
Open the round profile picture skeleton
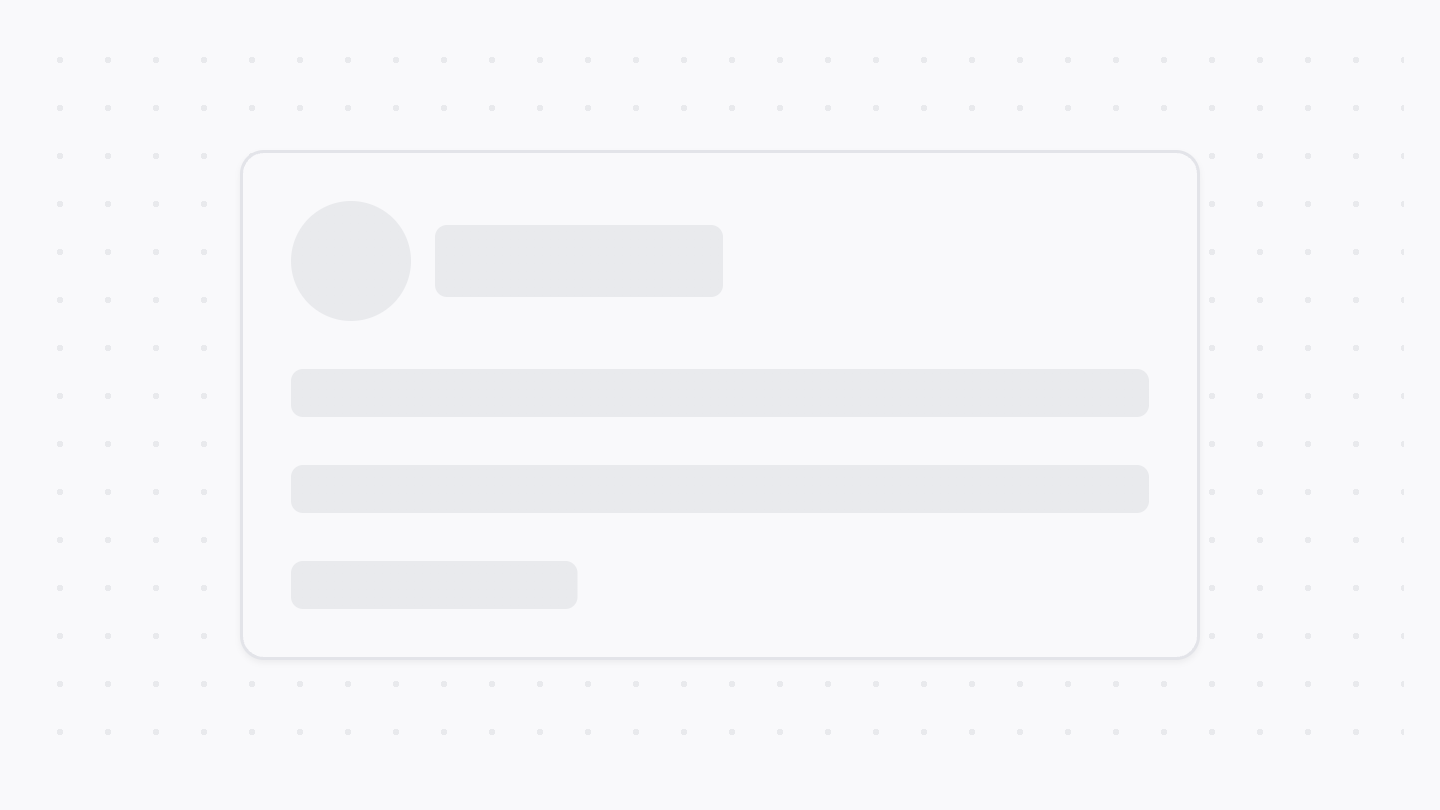[x=351, y=261]
